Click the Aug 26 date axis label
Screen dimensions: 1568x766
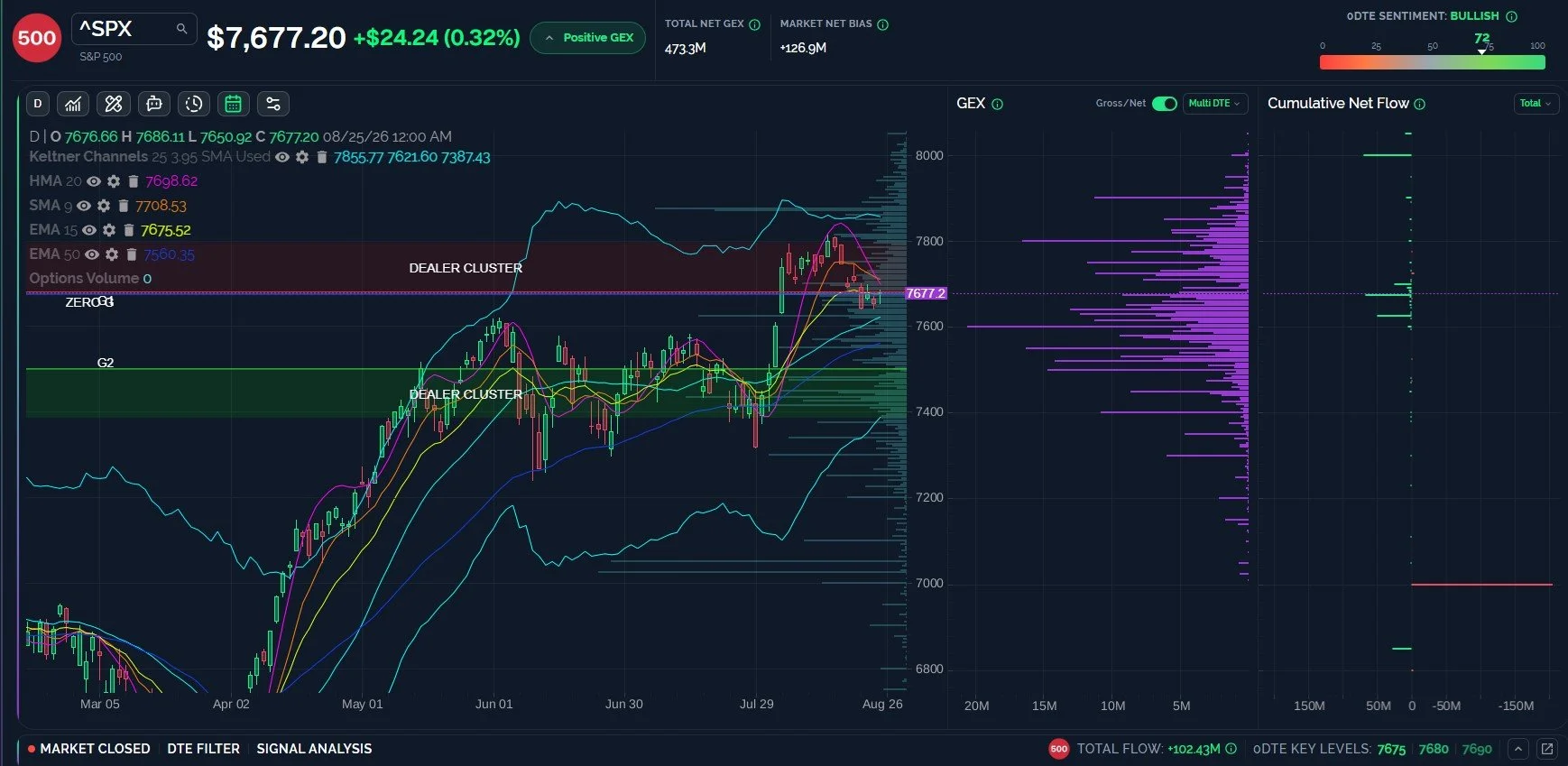click(882, 704)
